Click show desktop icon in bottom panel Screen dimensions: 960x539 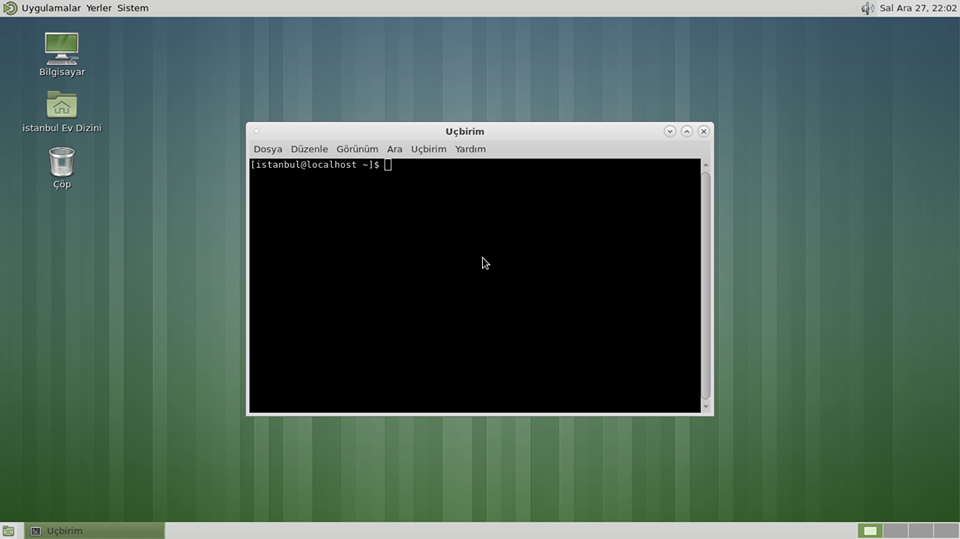pyautogui.click(x=8, y=531)
